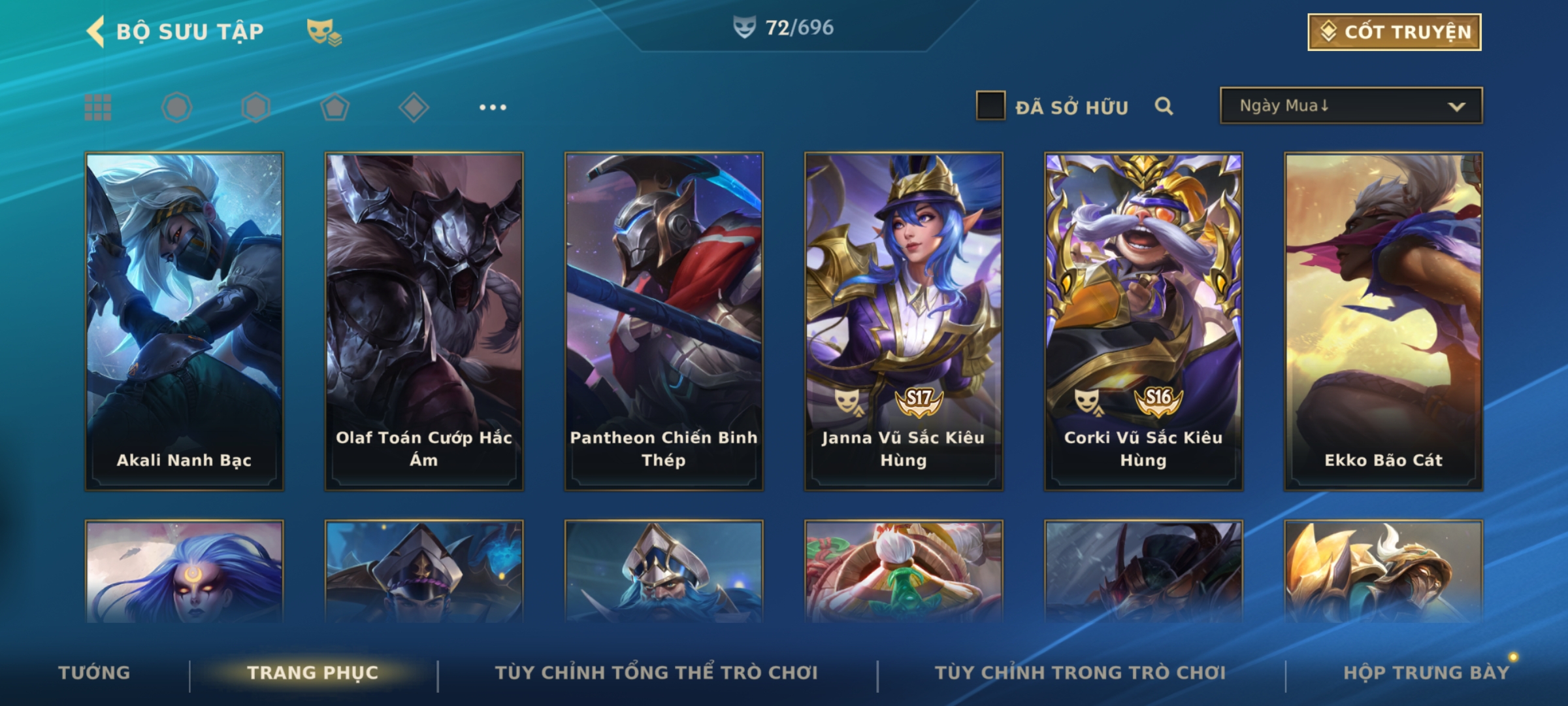Open the Hộp Trưng Bày tab
Screen dimensions: 1568x706
(1426, 673)
